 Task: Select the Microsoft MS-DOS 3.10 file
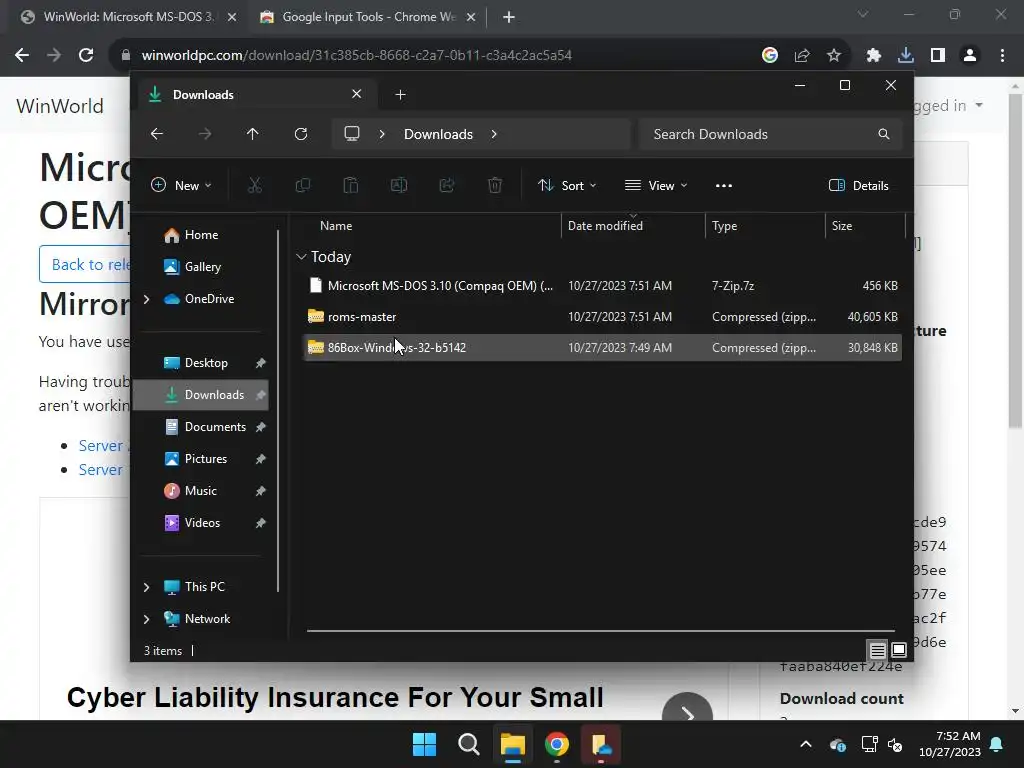click(x=602, y=285)
